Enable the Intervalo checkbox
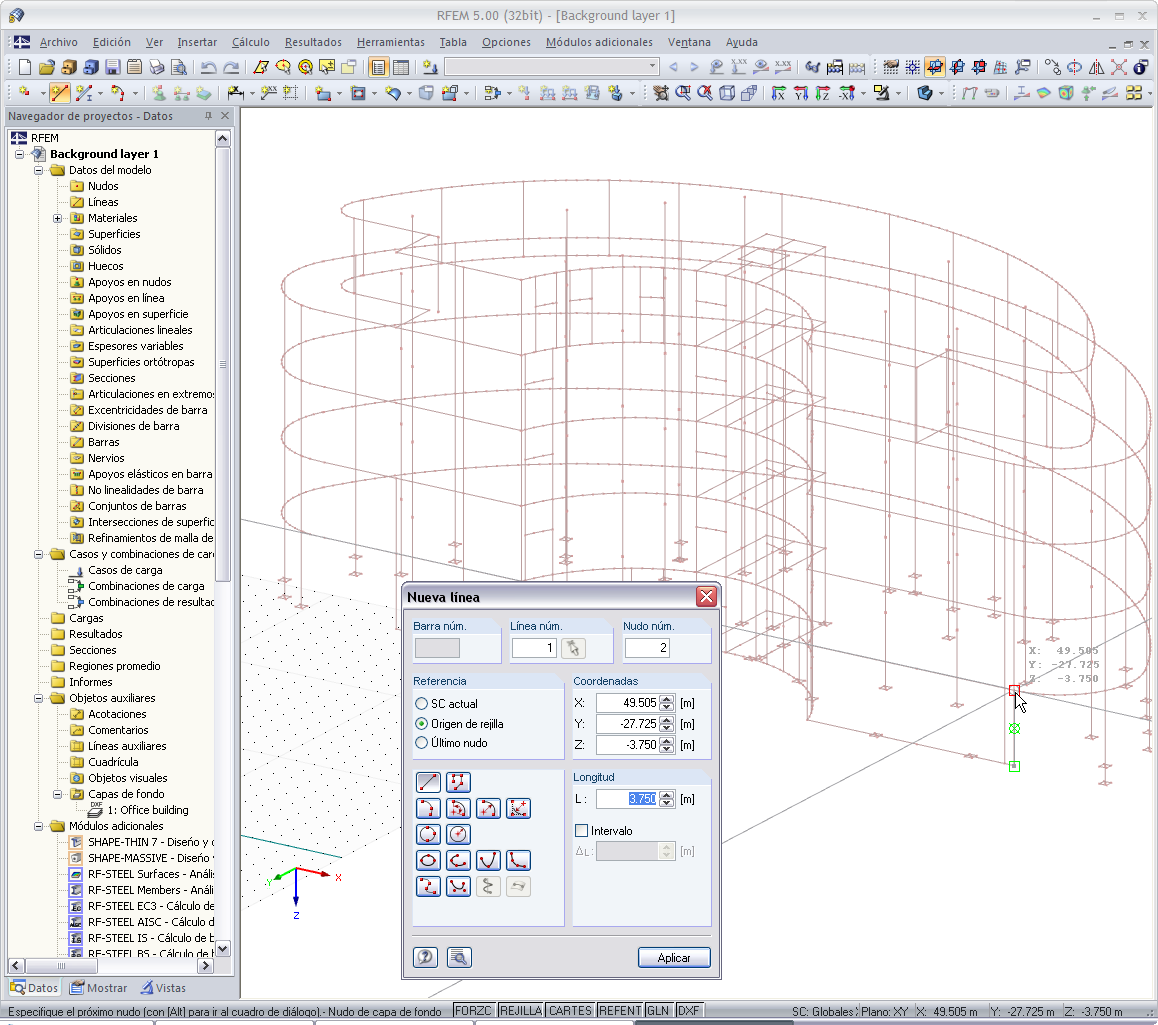The height and width of the screenshot is (1025, 1158). click(582, 830)
